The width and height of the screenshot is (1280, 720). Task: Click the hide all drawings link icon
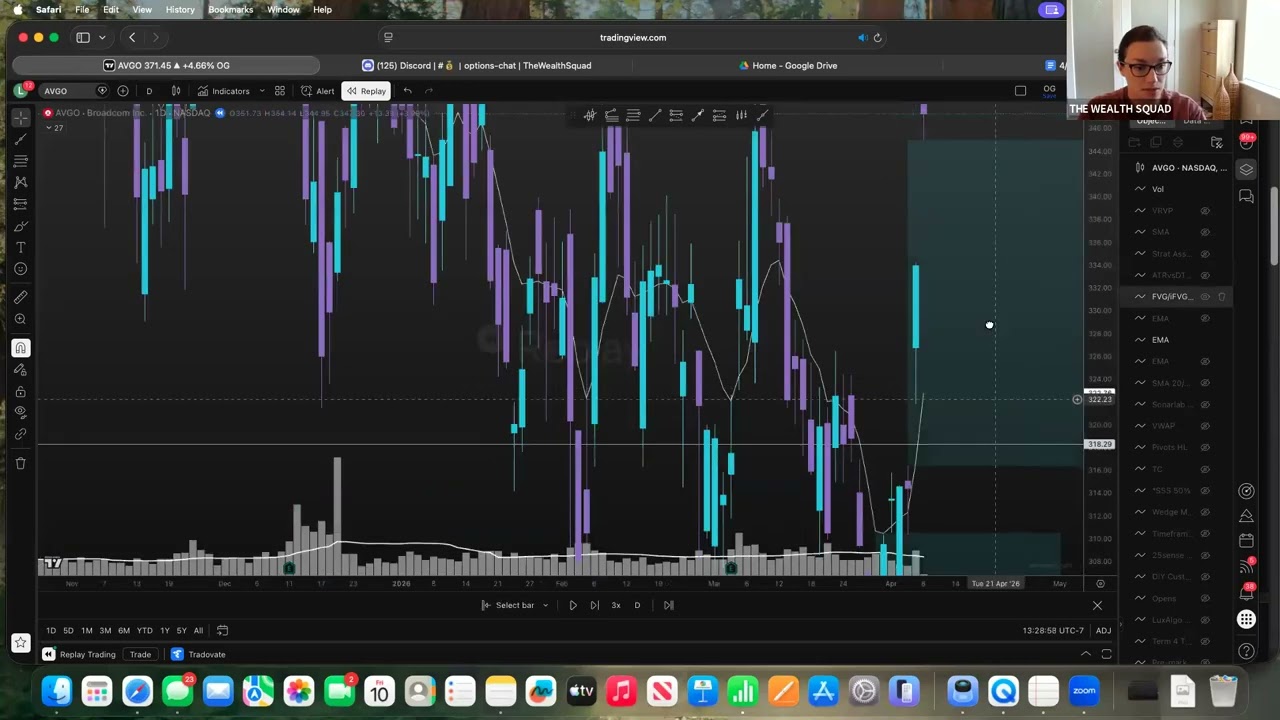20,434
